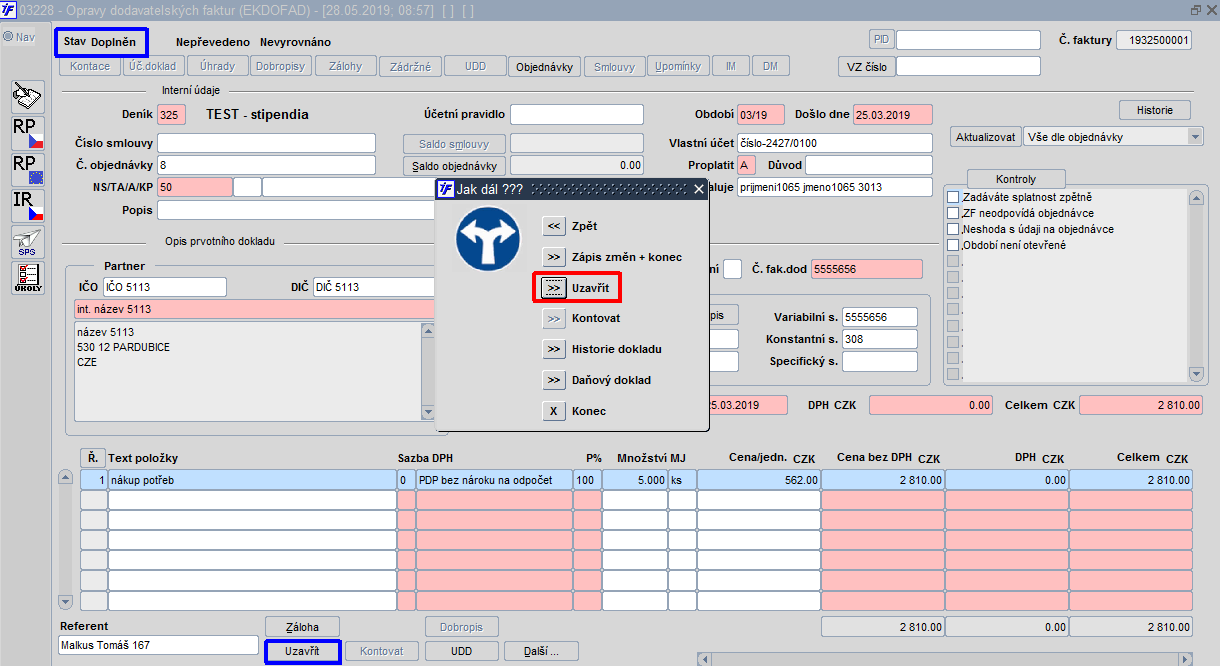Enable 'Období není otevřené' checkbox
The width and height of the screenshot is (1220, 666).
(953, 245)
